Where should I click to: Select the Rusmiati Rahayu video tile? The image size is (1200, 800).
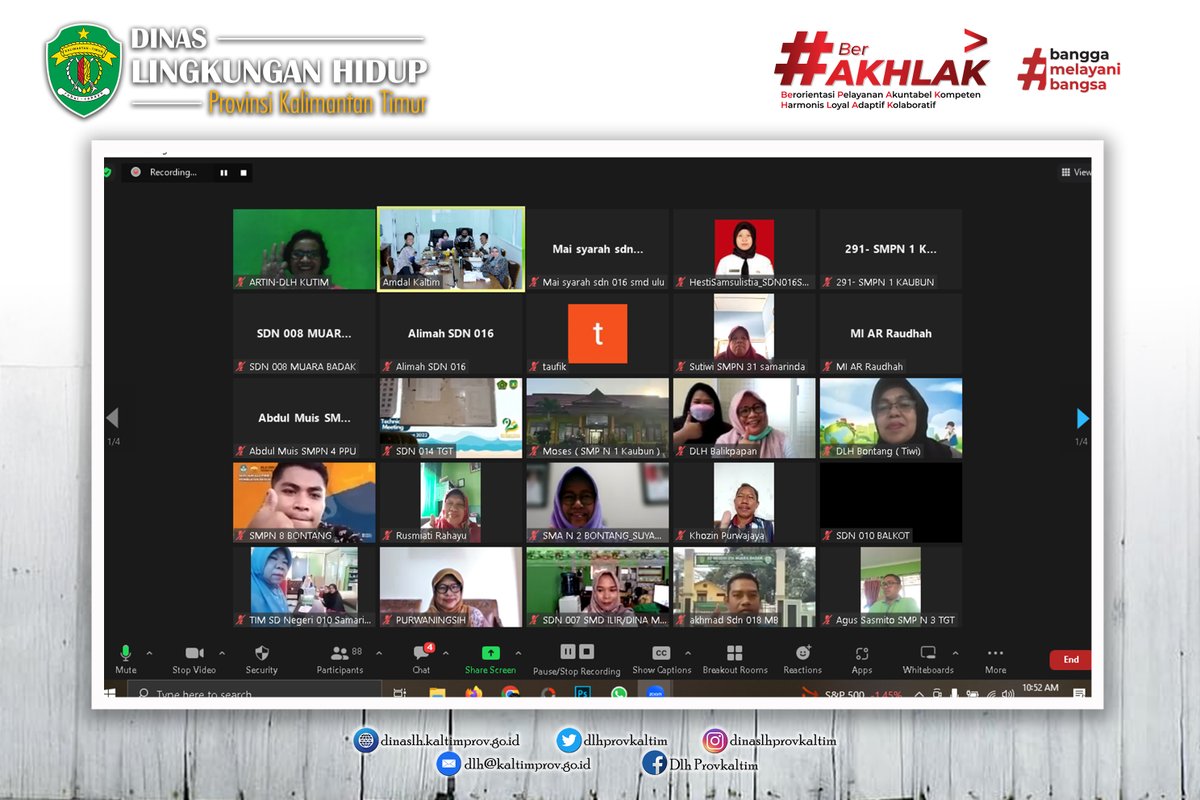[x=451, y=502]
